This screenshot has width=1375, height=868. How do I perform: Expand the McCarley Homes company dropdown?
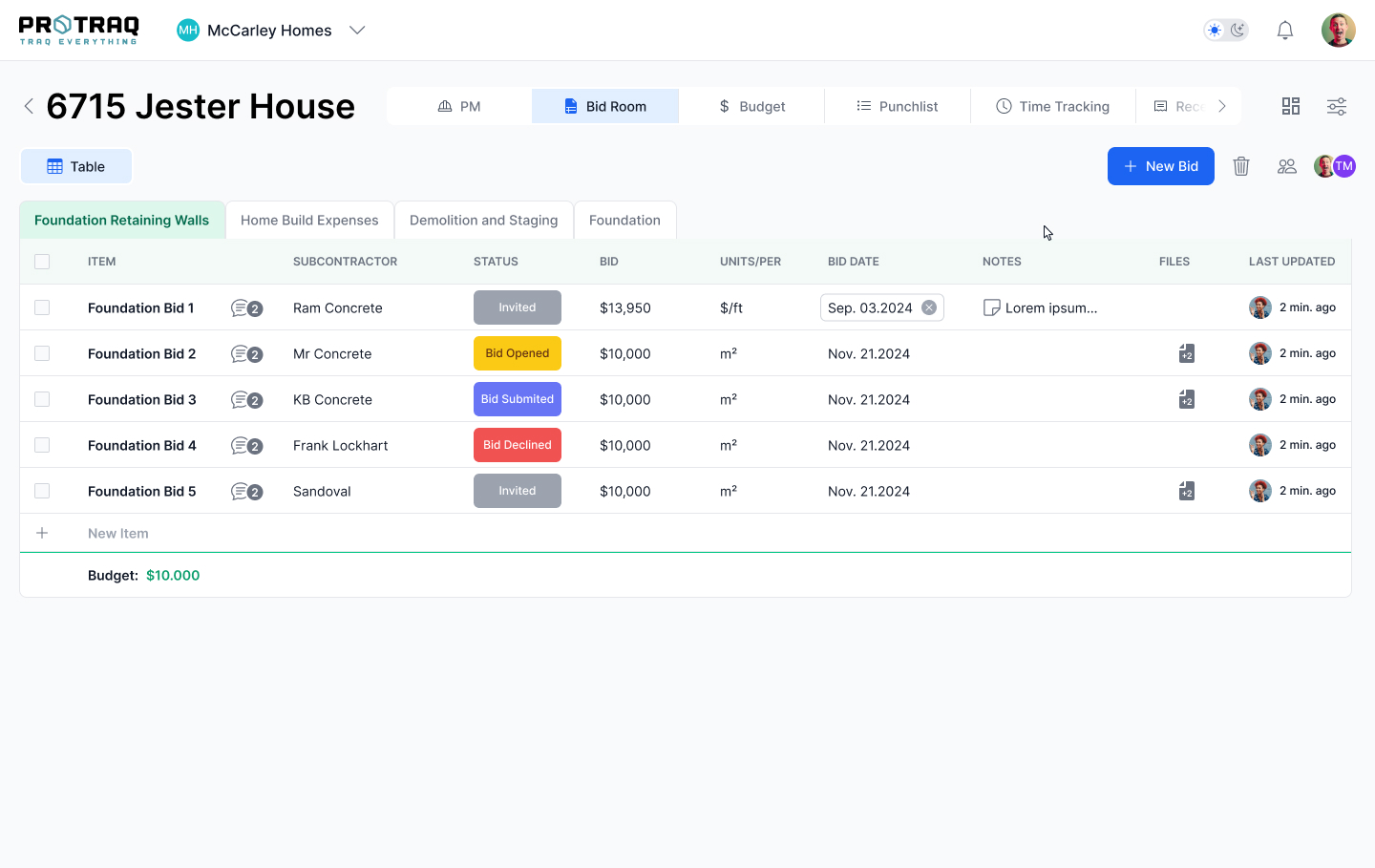tap(357, 31)
